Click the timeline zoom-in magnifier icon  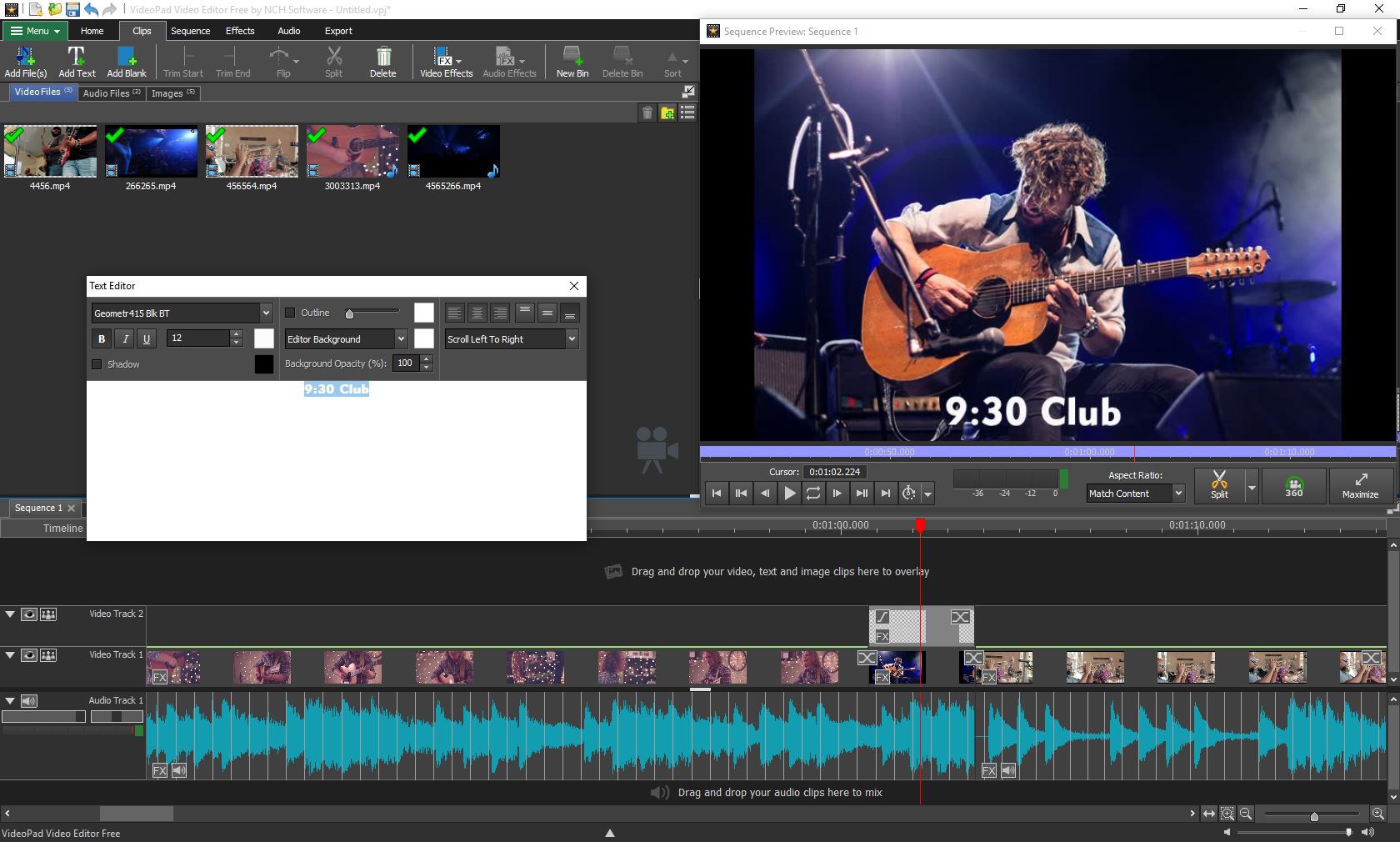click(x=1379, y=814)
